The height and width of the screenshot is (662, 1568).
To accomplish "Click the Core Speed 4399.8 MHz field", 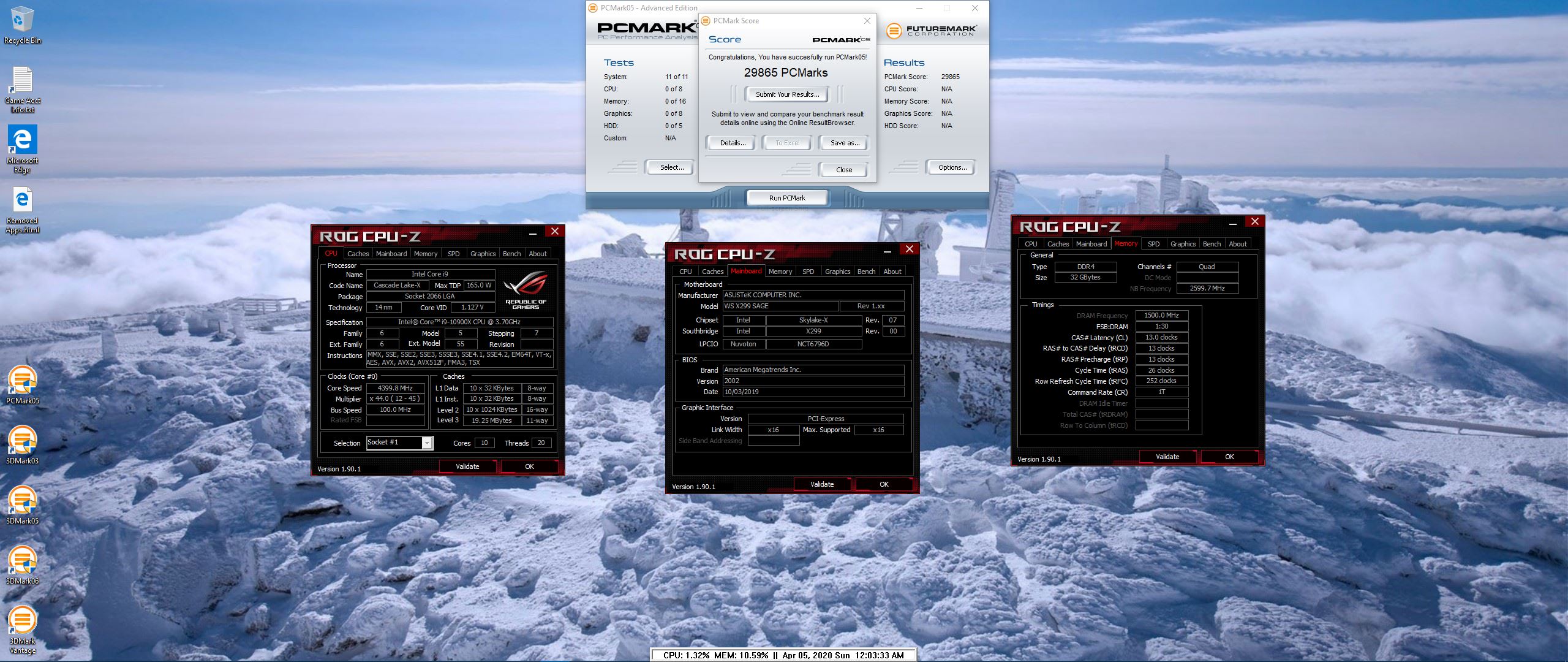I will tap(395, 388).
